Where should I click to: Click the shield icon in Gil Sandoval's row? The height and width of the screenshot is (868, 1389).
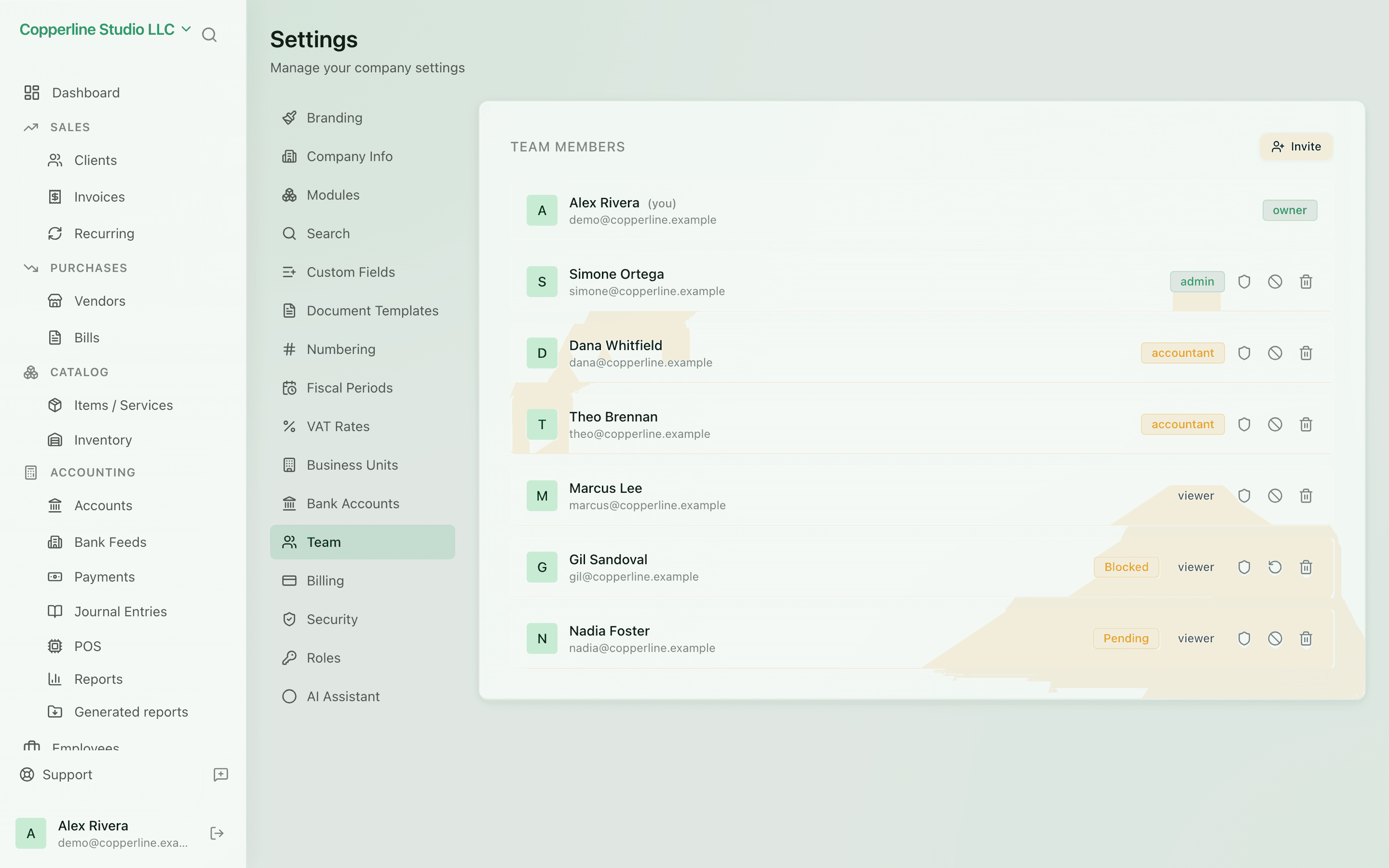tap(1244, 567)
